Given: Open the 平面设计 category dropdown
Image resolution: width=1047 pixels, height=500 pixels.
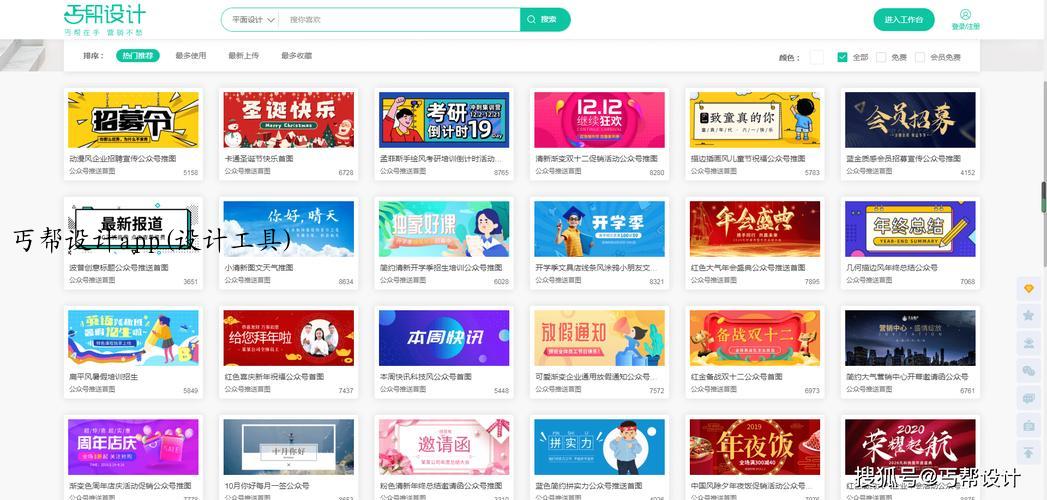Looking at the screenshot, I should pyautogui.click(x=252, y=19).
